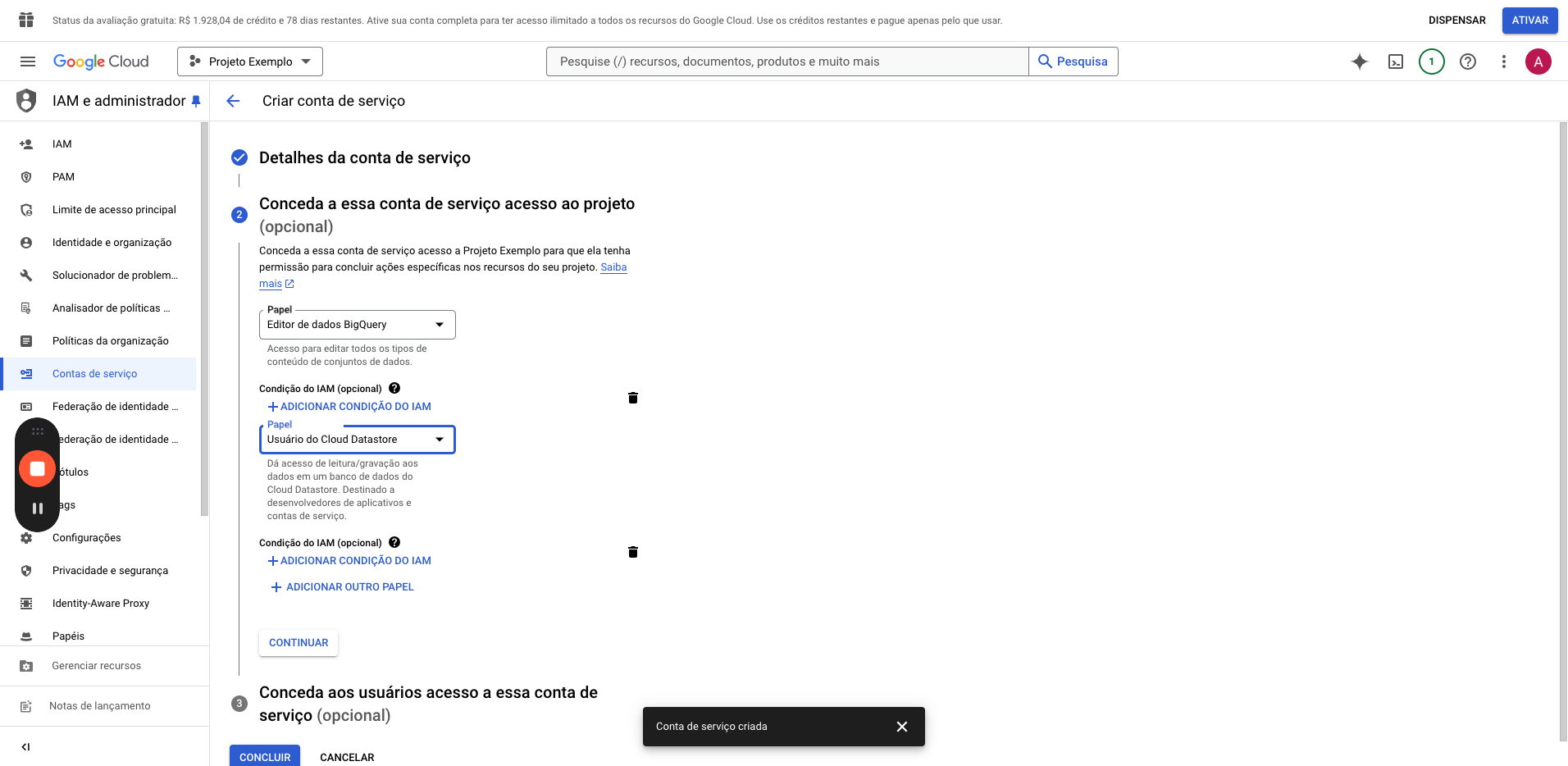The width and height of the screenshot is (1568, 766).
Task: Open Gerenciar recursos
Action: pyautogui.click(x=104, y=666)
